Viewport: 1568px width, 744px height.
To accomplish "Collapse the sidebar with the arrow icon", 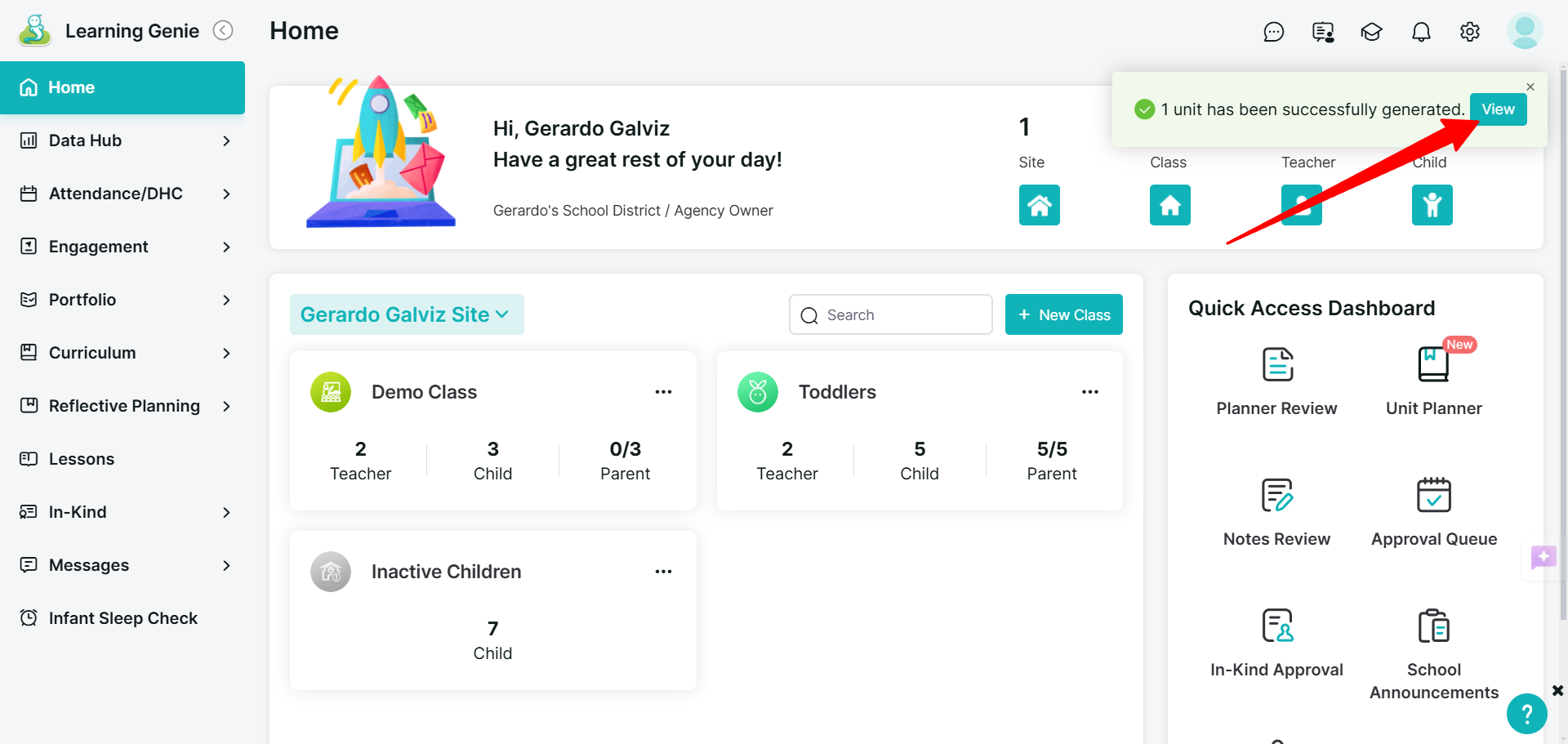I will pyautogui.click(x=223, y=30).
